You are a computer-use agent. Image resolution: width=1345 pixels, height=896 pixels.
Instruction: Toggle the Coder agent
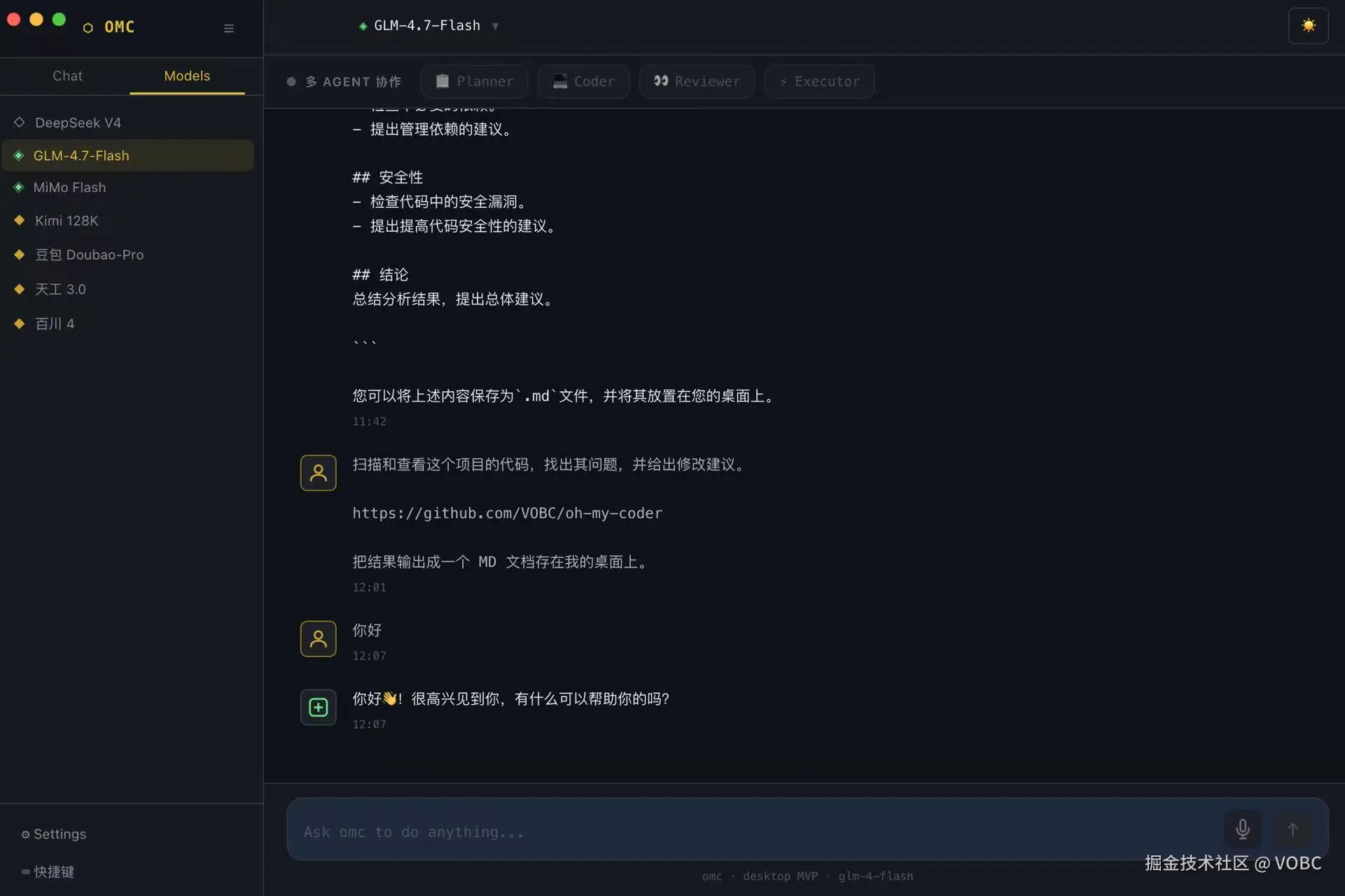click(583, 82)
